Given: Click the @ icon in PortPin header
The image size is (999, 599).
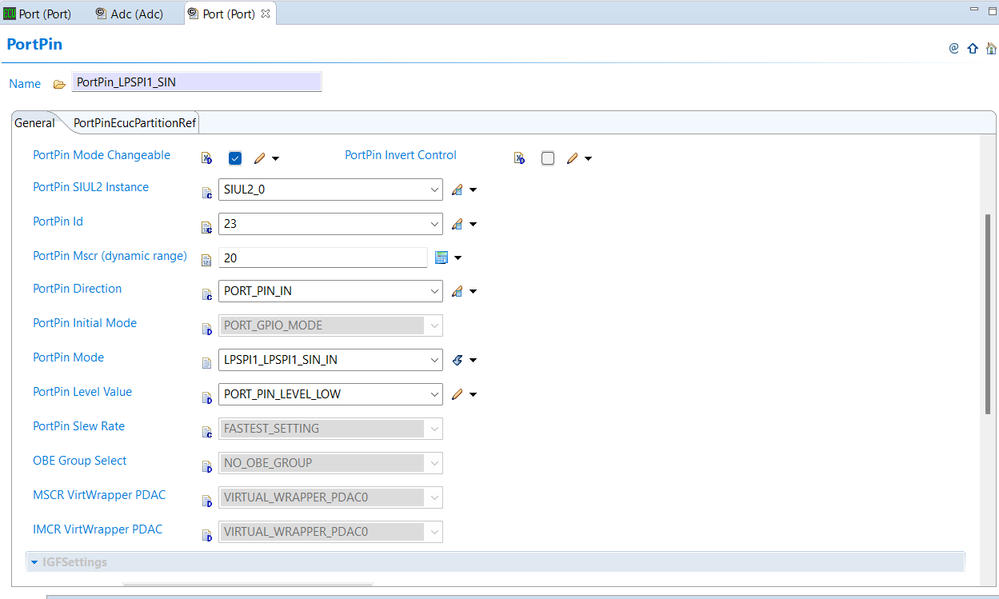Looking at the screenshot, I should click(x=954, y=48).
